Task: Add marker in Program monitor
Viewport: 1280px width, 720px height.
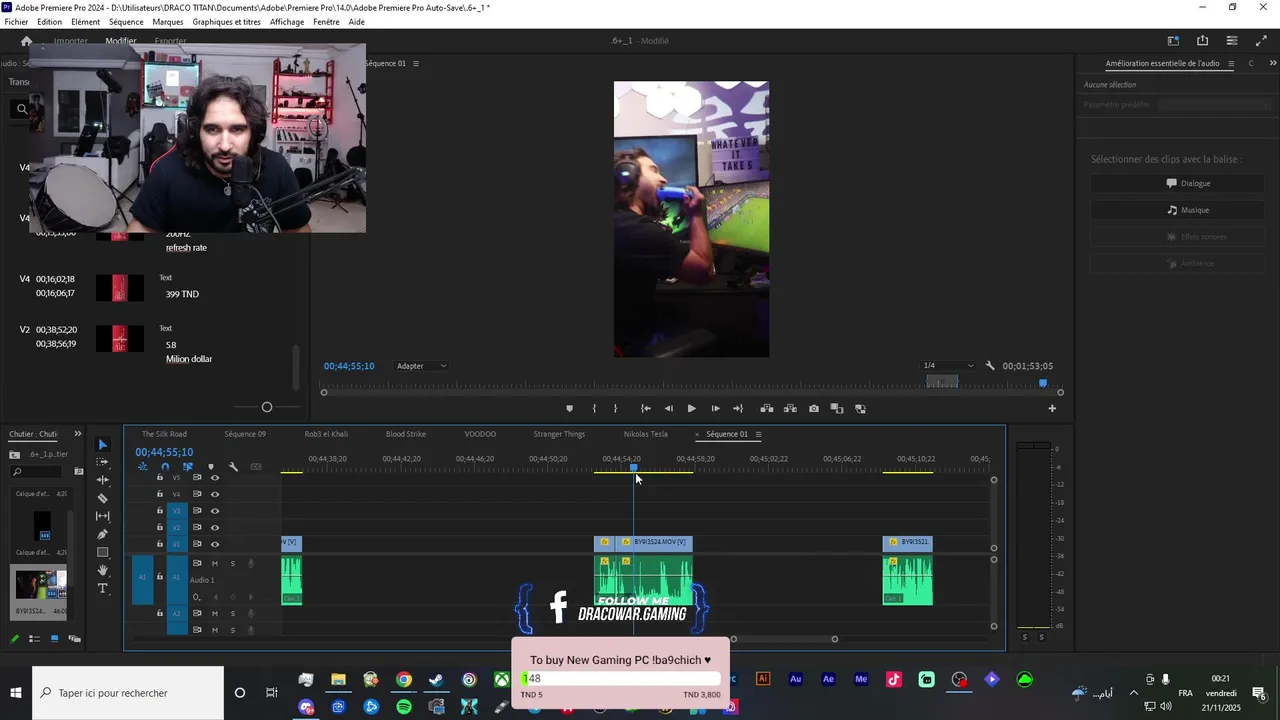Action: (570, 408)
